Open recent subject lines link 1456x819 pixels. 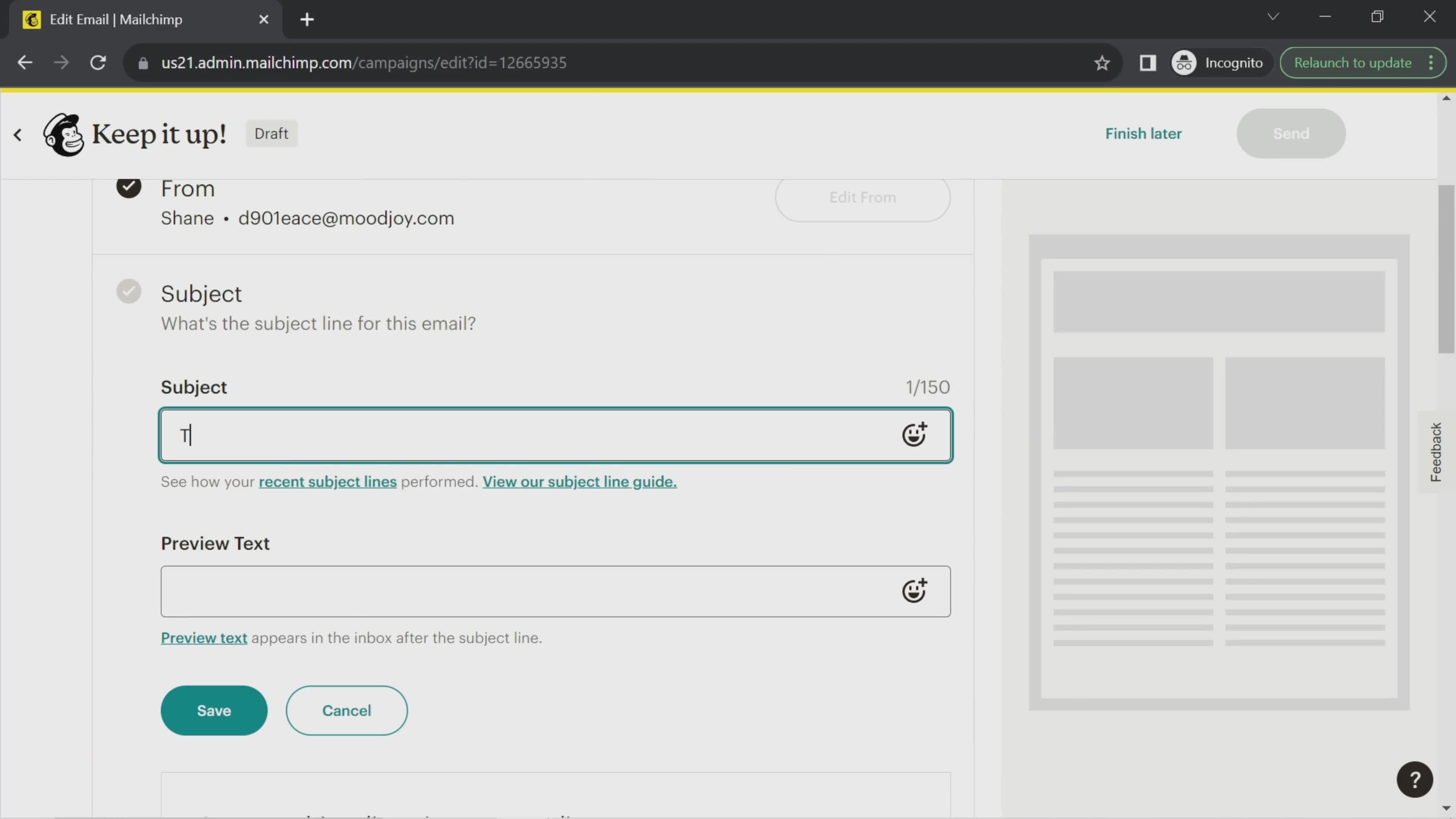click(x=327, y=481)
